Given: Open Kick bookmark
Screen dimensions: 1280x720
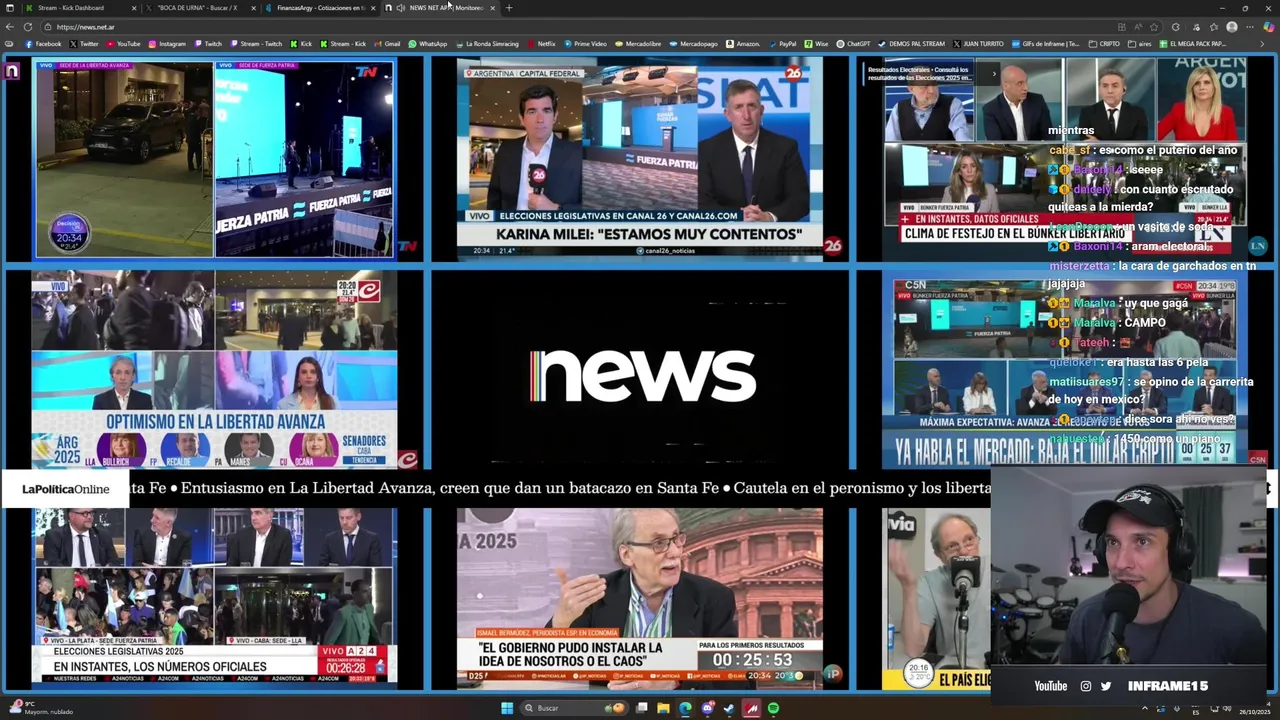Looking at the screenshot, I should click(301, 44).
